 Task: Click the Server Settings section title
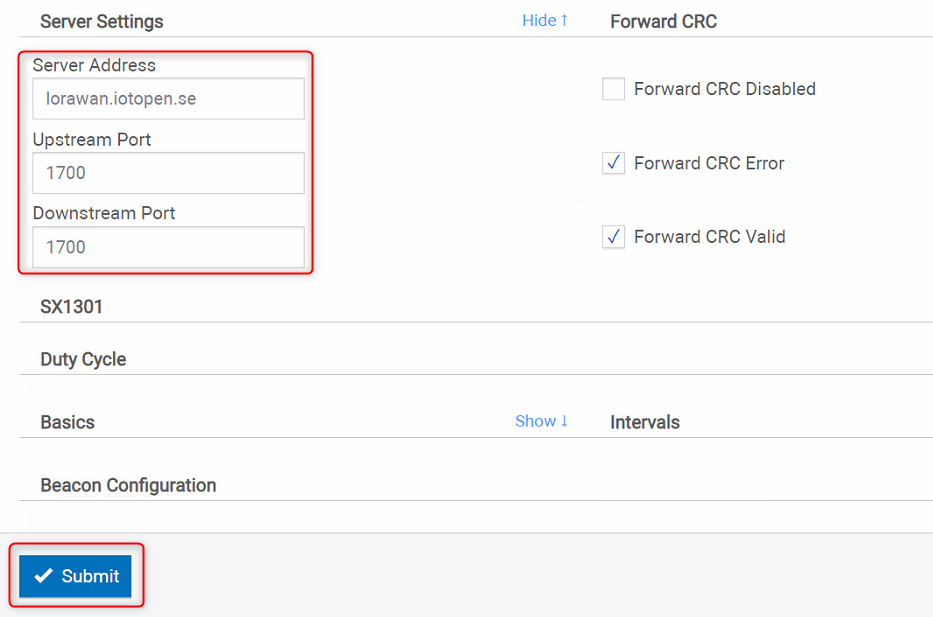click(x=102, y=21)
